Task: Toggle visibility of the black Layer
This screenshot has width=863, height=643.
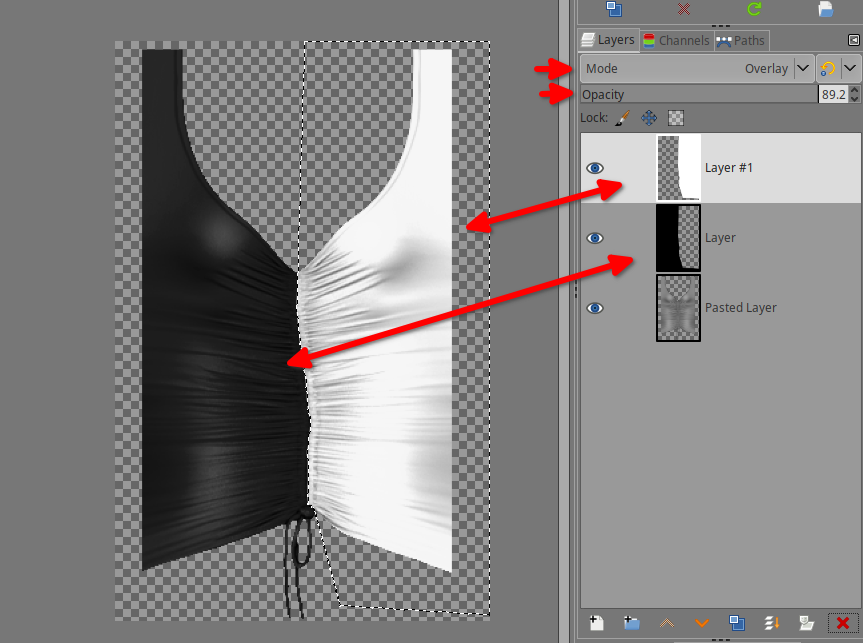Action: 595,238
